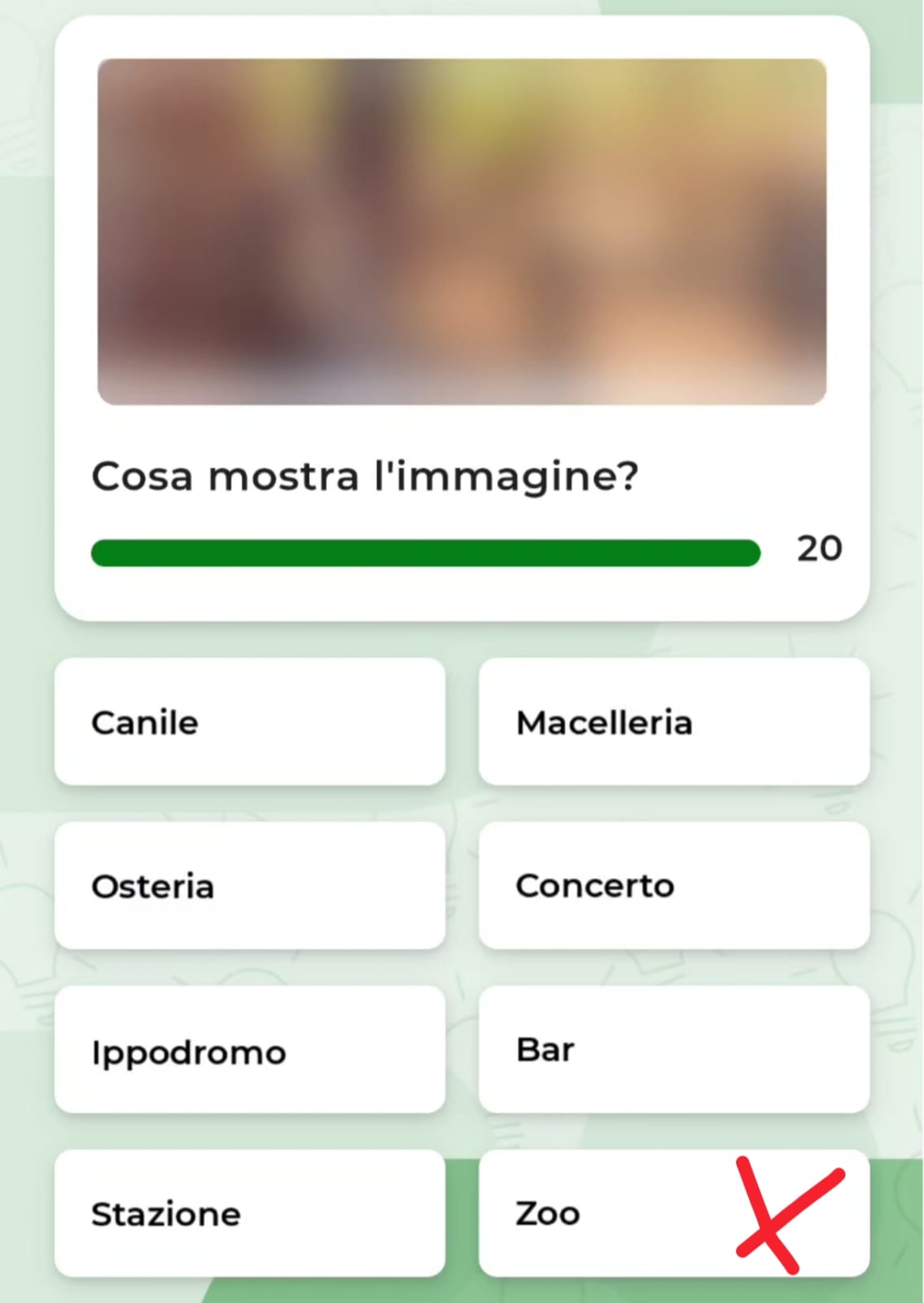This screenshot has height=1303, width=924.
Task: Answer with the tavern option Osteria
Action: [x=153, y=886]
